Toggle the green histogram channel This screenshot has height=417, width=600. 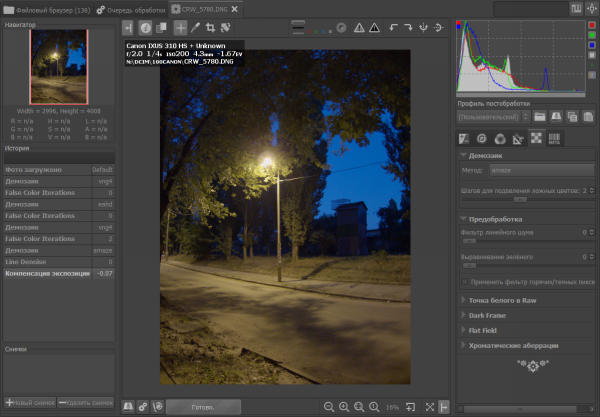[x=592, y=35]
